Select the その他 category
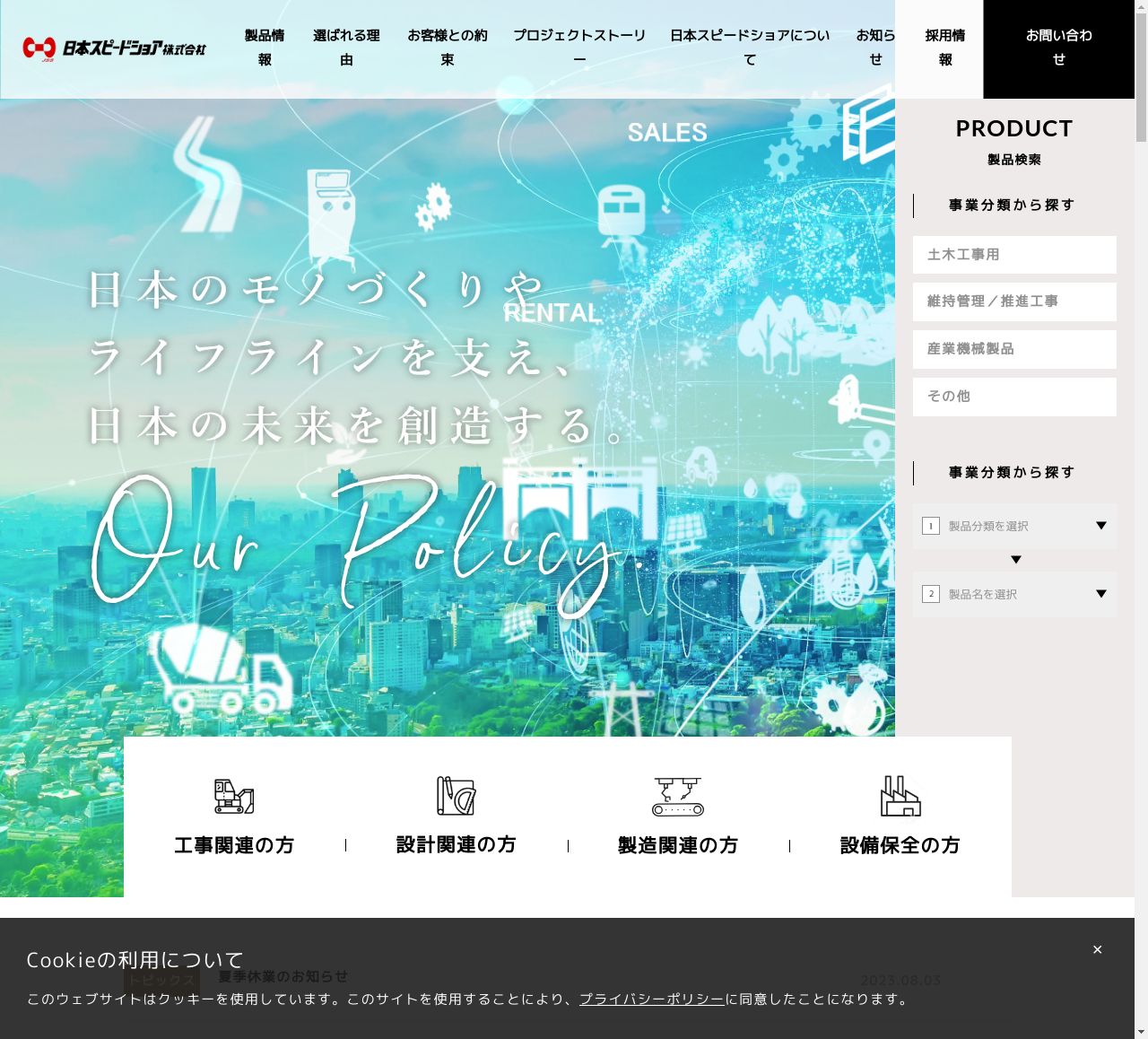The height and width of the screenshot is (1039, 1148). click(1014, 397)
